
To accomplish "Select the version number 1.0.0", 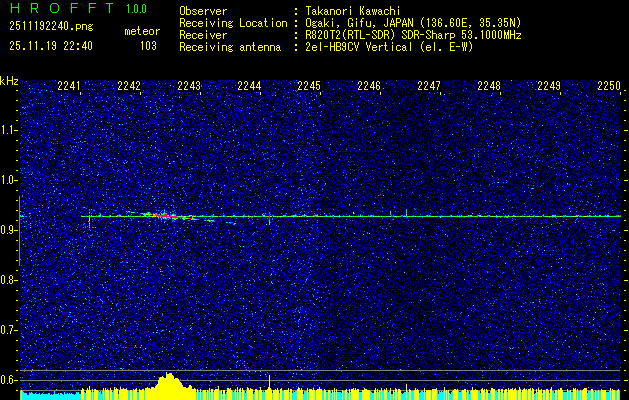I will [x=136, y=9].
